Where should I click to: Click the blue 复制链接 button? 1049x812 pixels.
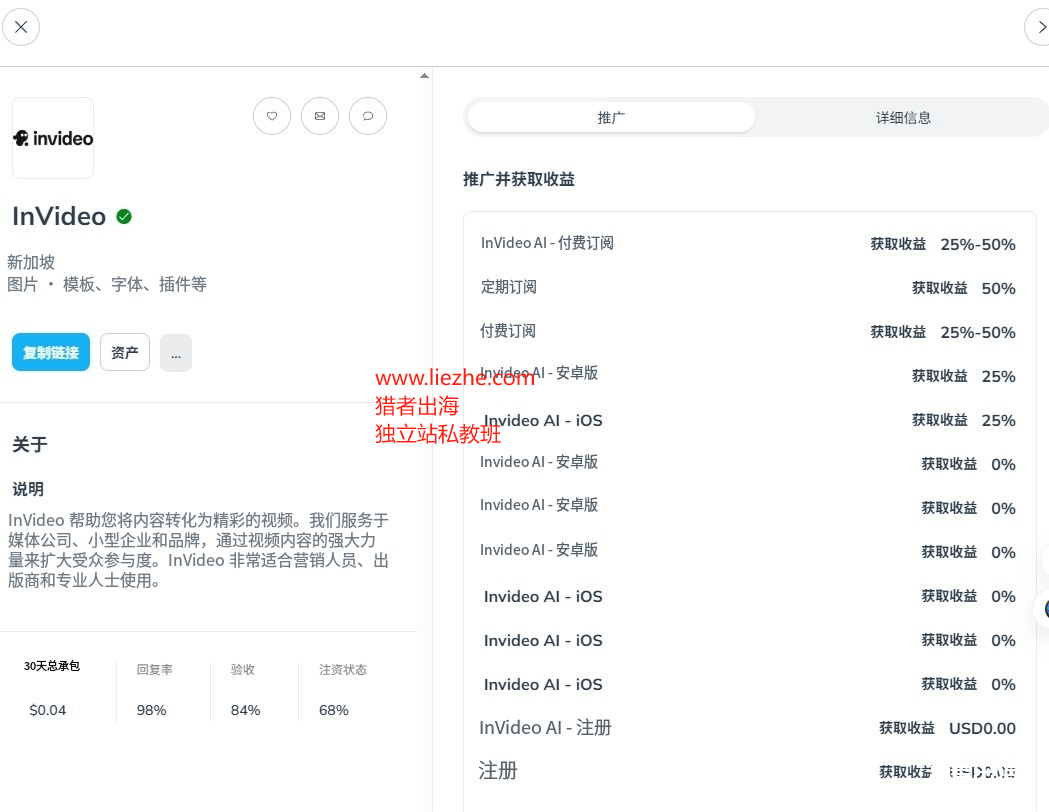tap(51, 352)
